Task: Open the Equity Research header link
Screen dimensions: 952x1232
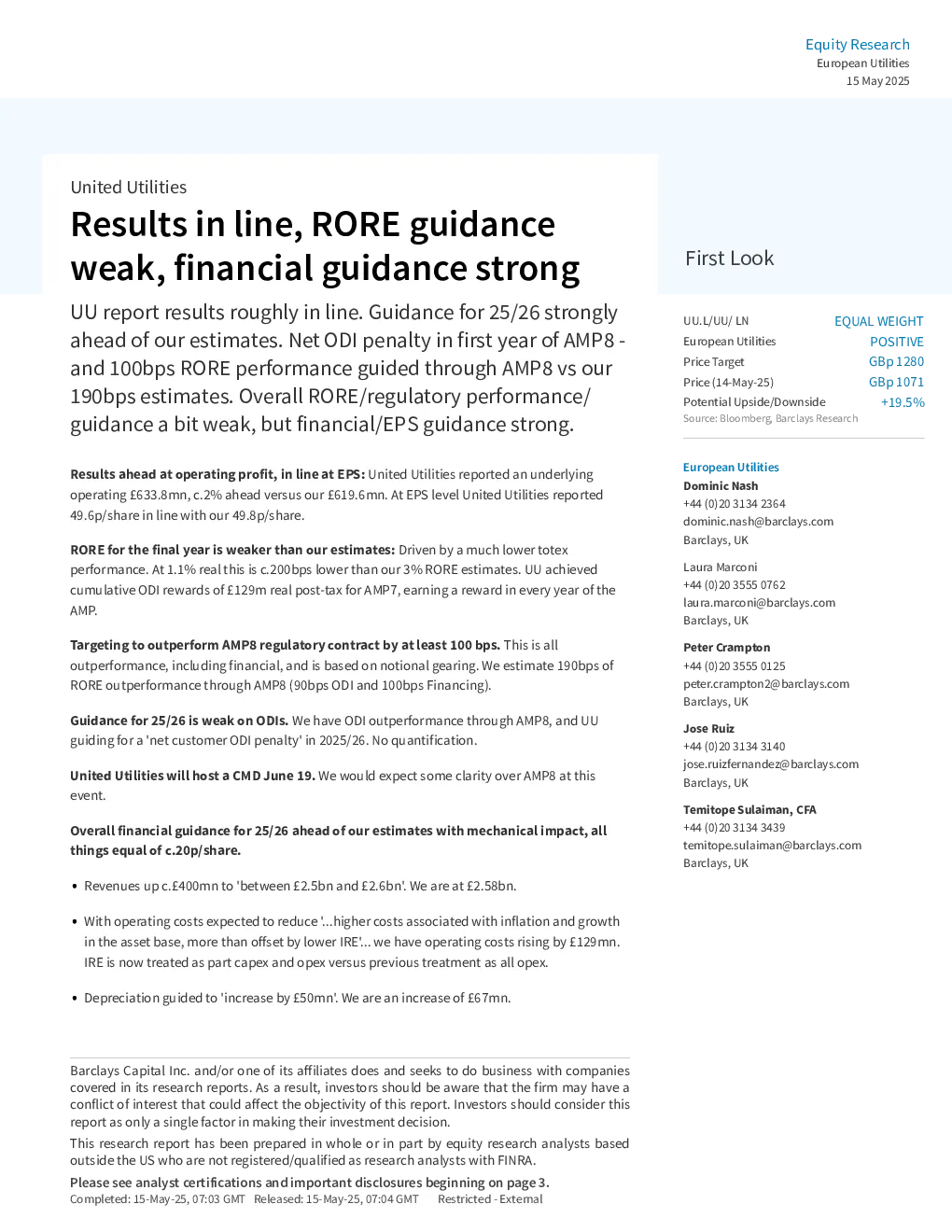Action: point(857,45)
